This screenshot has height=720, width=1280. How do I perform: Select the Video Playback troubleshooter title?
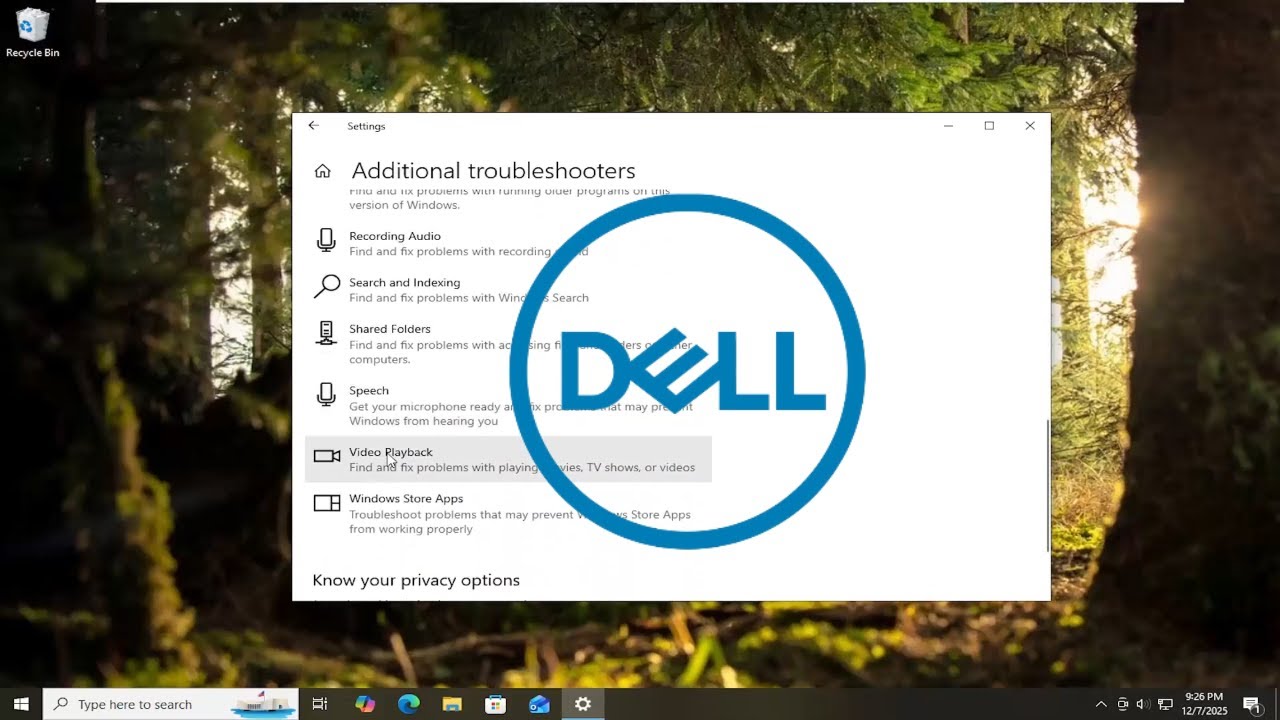pos(391,452)
